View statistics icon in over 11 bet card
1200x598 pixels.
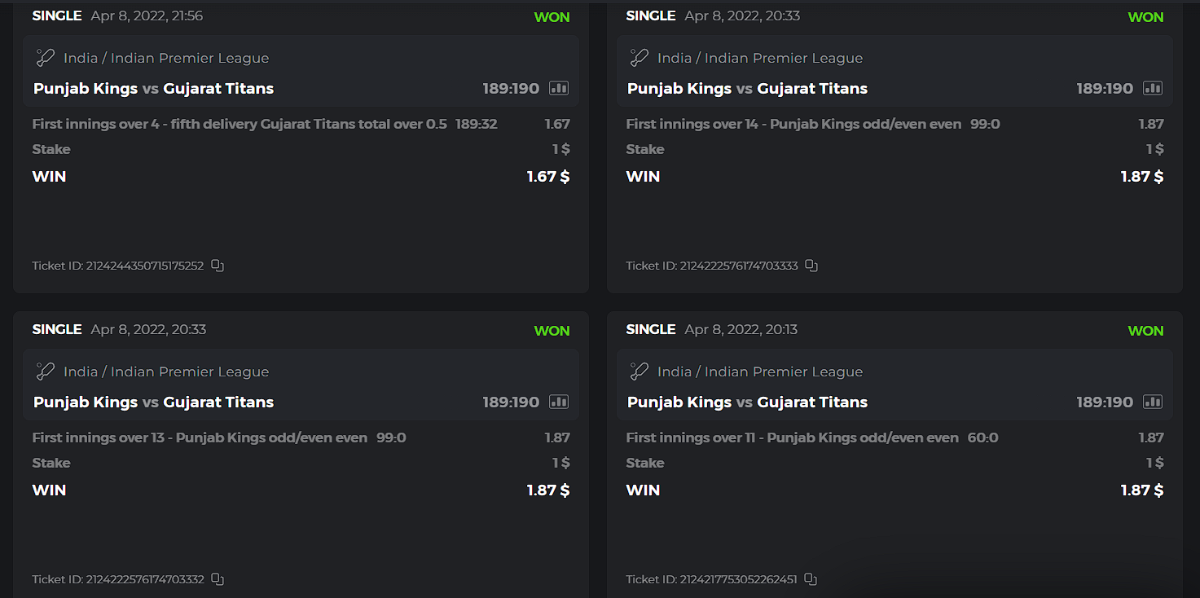point(1153,402)
